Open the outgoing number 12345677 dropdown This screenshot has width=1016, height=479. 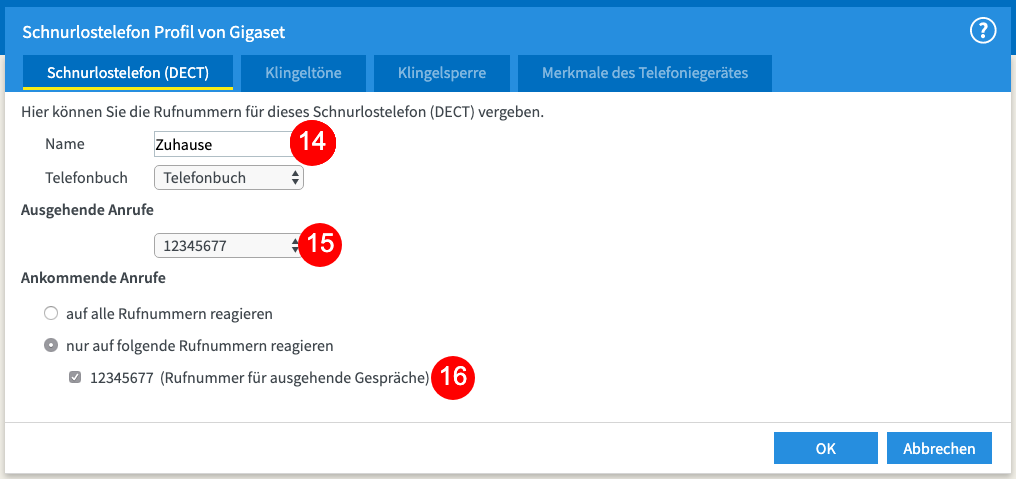click(x=229, y=246)
